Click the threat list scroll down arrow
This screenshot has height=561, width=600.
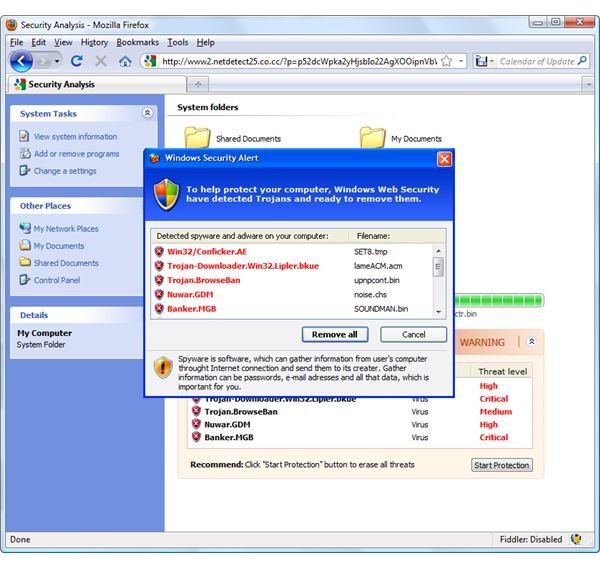coord(438,312)
